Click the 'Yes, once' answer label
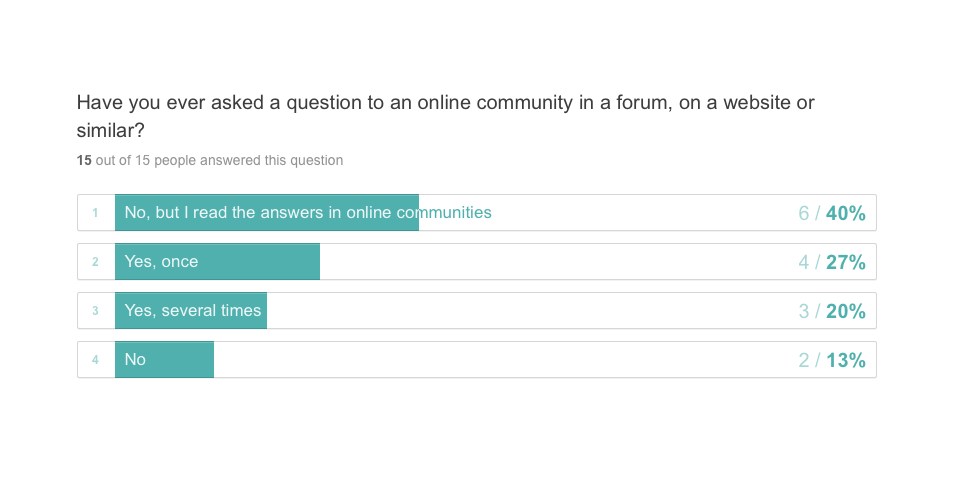The image size is (953, 477). pyautogui.click(x=161, y=261)
